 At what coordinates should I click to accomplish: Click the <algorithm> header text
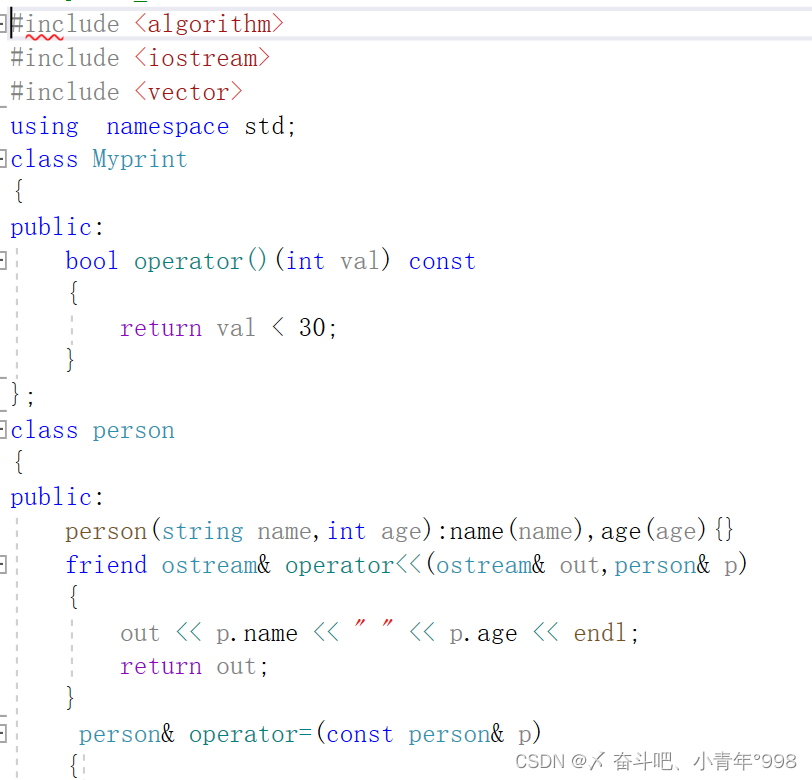click(x=209, y=24)
